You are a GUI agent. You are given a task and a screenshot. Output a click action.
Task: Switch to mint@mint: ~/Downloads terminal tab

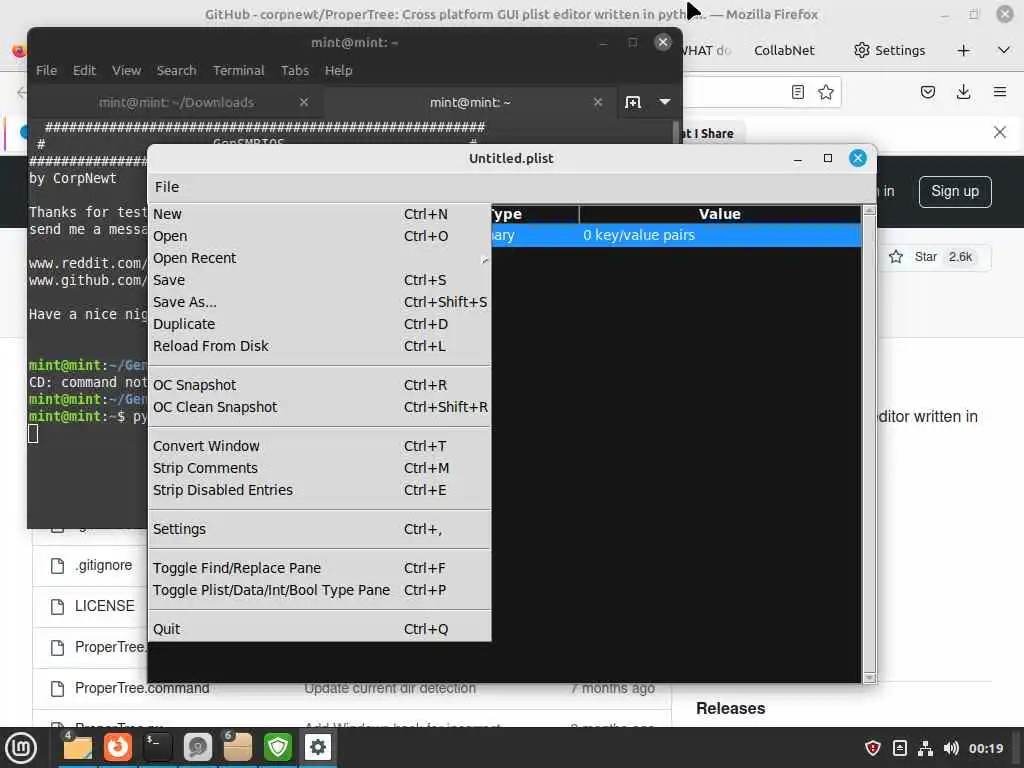coord(176,103)
